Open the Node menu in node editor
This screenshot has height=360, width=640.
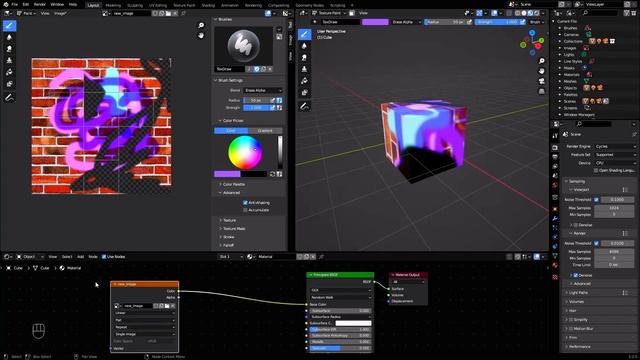[93, 257]
